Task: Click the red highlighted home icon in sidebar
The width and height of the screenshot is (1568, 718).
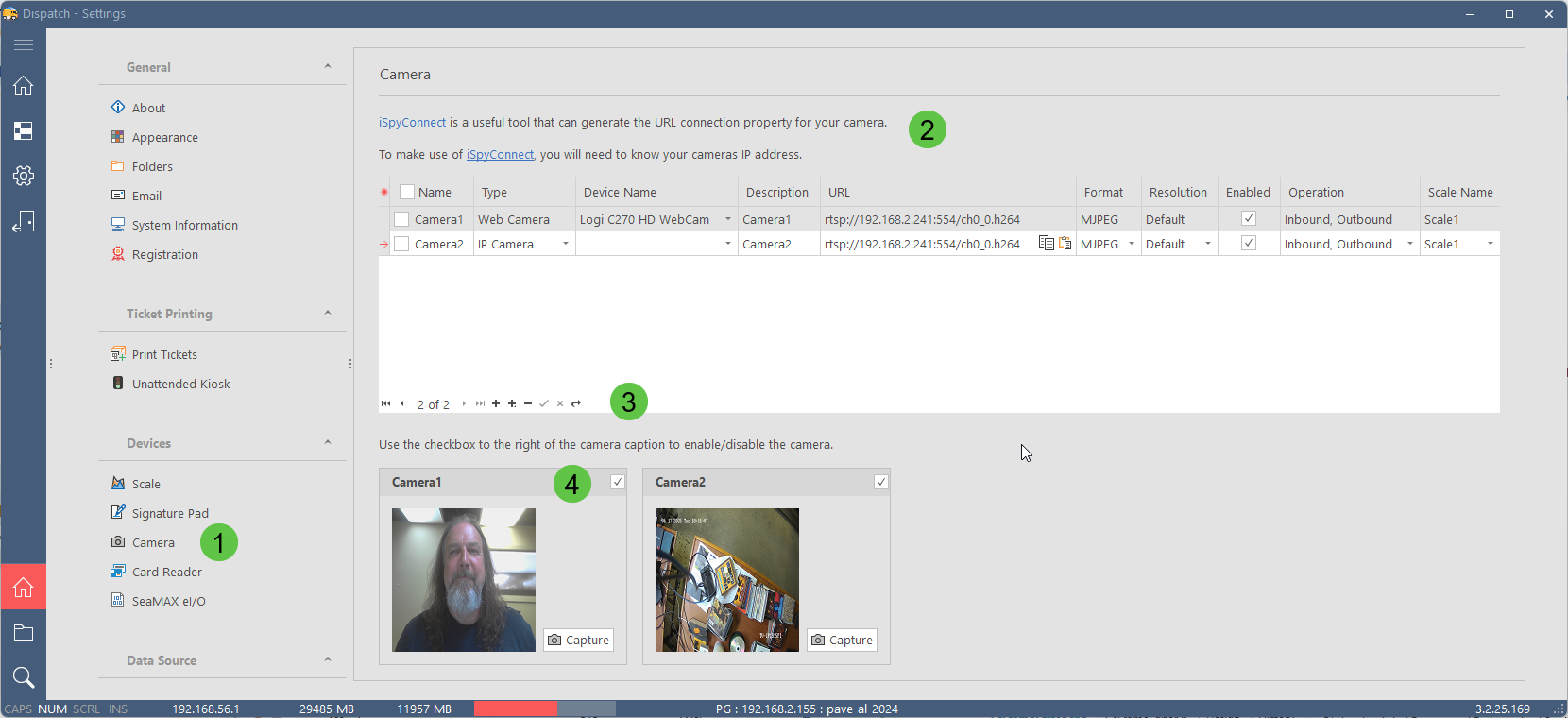Action: point(24,588)
